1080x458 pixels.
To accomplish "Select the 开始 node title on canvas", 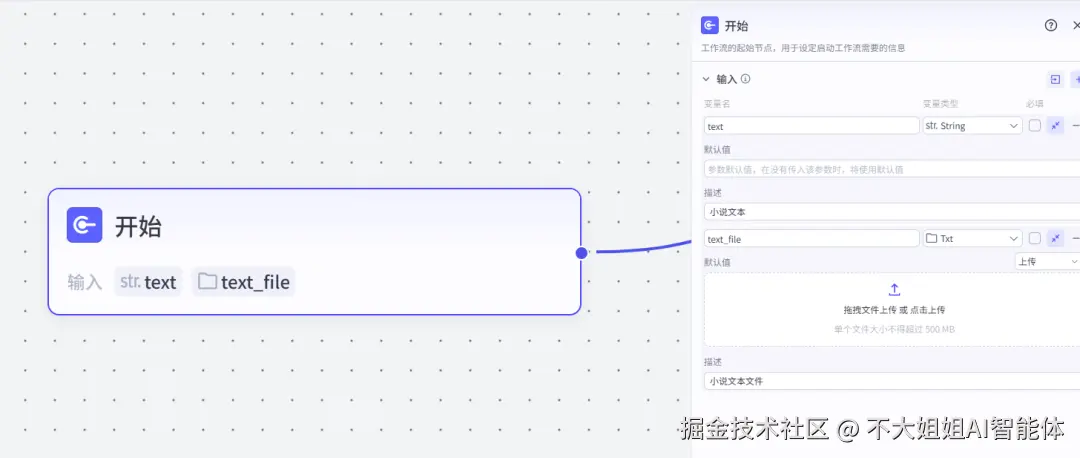I will click(138, 226).
